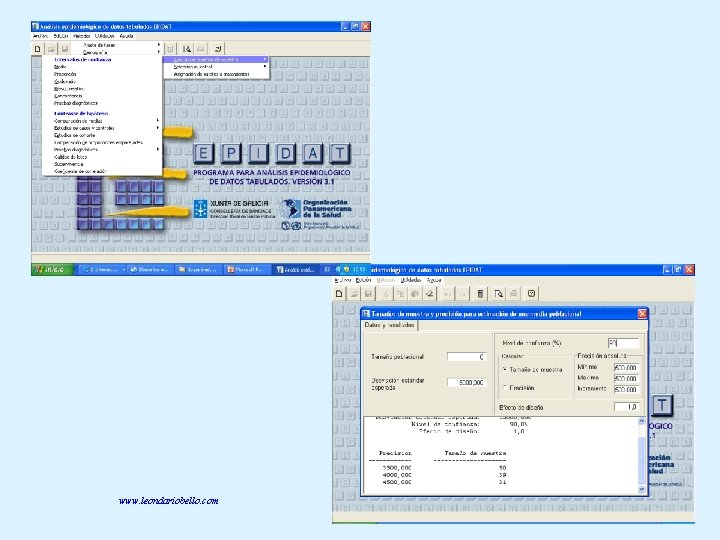Choose Asignación de sujetos a tratamientos
Screen dimensions: 720x540
211,74
